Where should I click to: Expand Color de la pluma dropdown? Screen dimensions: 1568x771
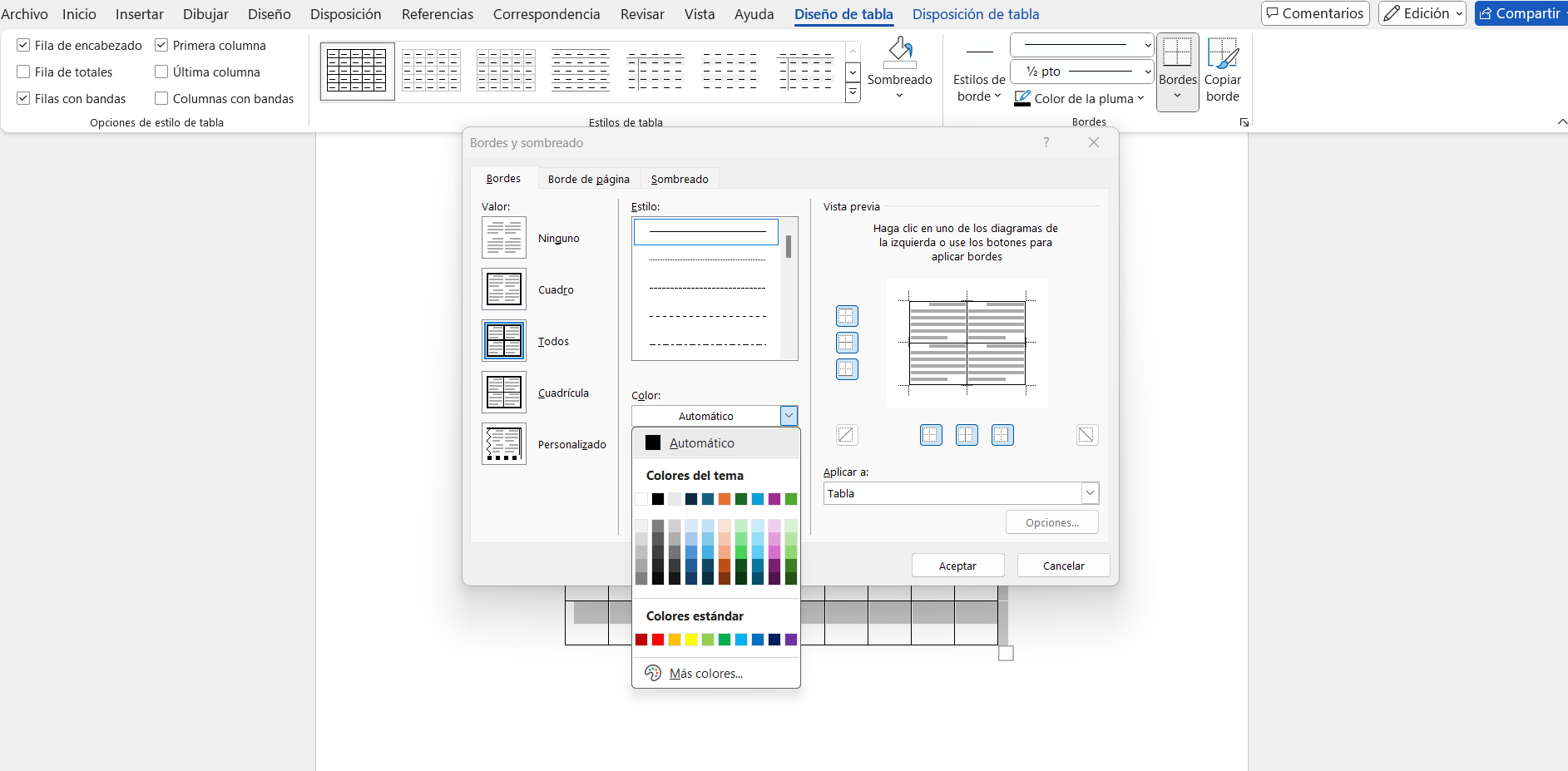pos(1140,98)
